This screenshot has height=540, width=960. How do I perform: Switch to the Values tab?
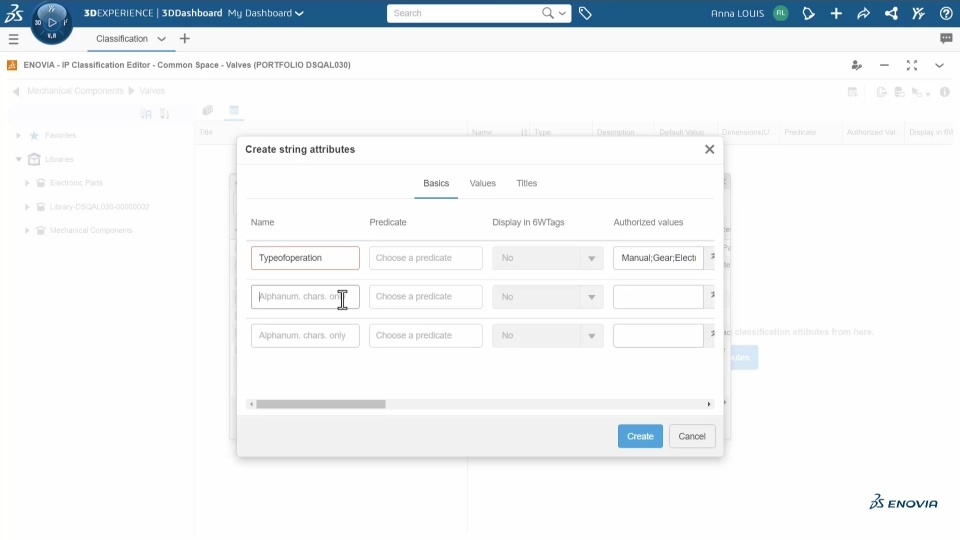(482, 183)
